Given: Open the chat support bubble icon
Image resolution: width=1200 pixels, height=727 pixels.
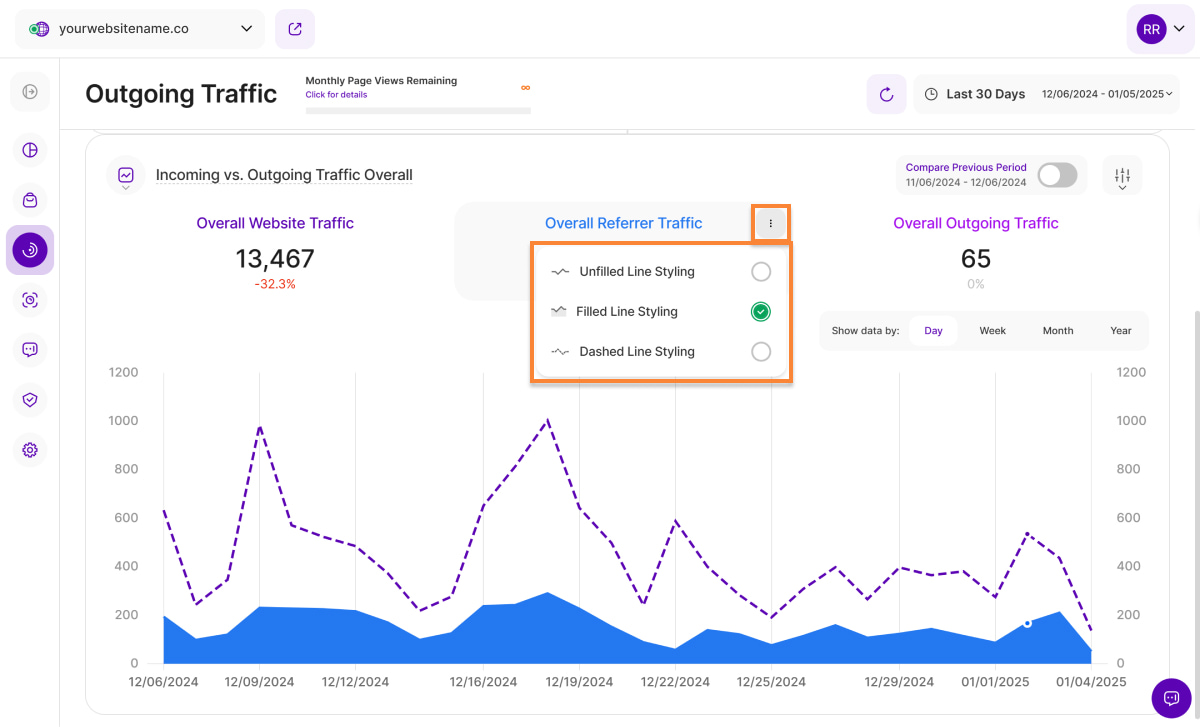Looking at the screenshot, I should (1171, 698).
